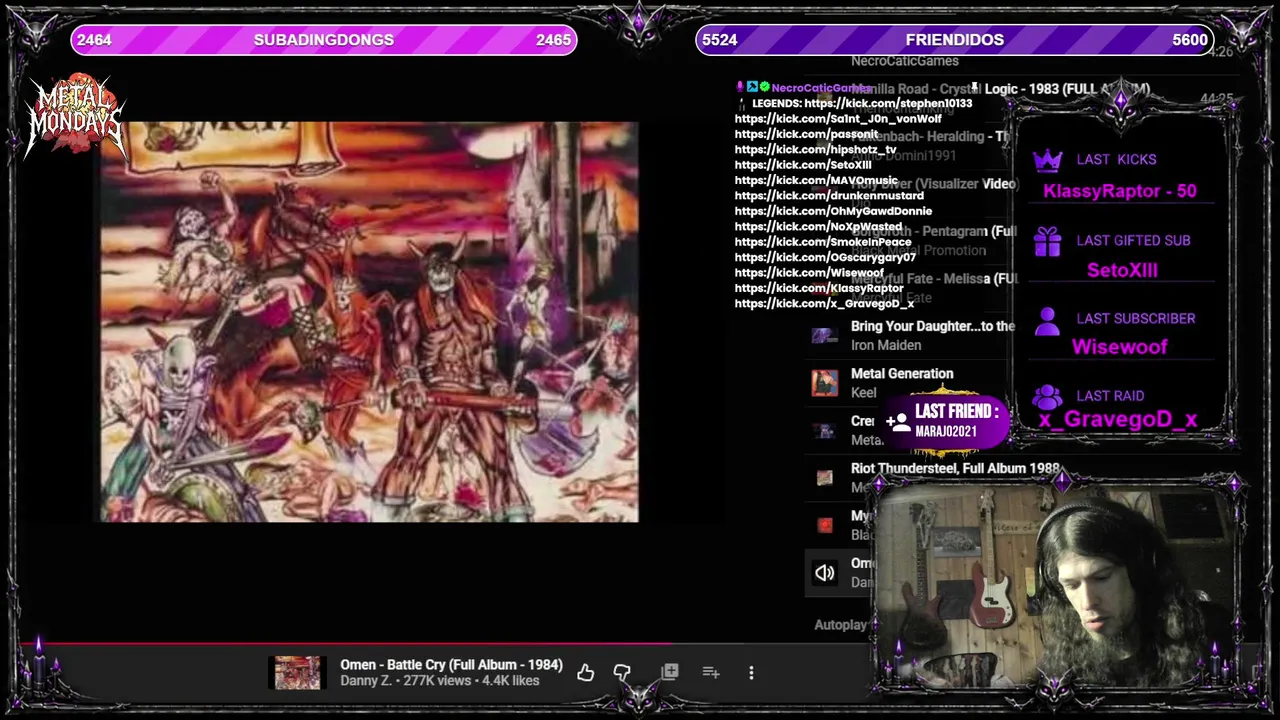Open the kick.com/hipshotz_tv chat link
The image size is (1280, 720).
[816, 149]
